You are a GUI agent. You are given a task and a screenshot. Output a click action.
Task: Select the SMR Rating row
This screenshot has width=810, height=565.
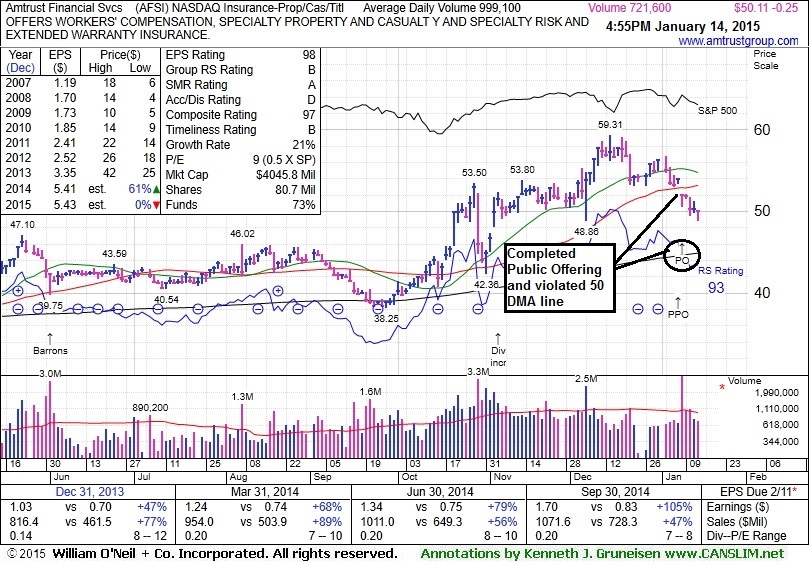tap(241, 85)
